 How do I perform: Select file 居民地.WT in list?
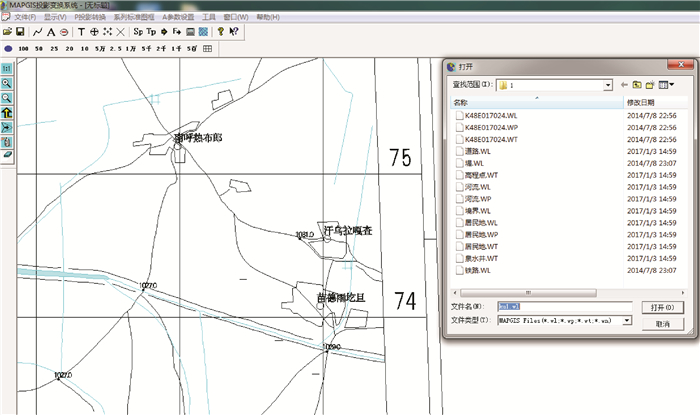(x=482, y=246)
